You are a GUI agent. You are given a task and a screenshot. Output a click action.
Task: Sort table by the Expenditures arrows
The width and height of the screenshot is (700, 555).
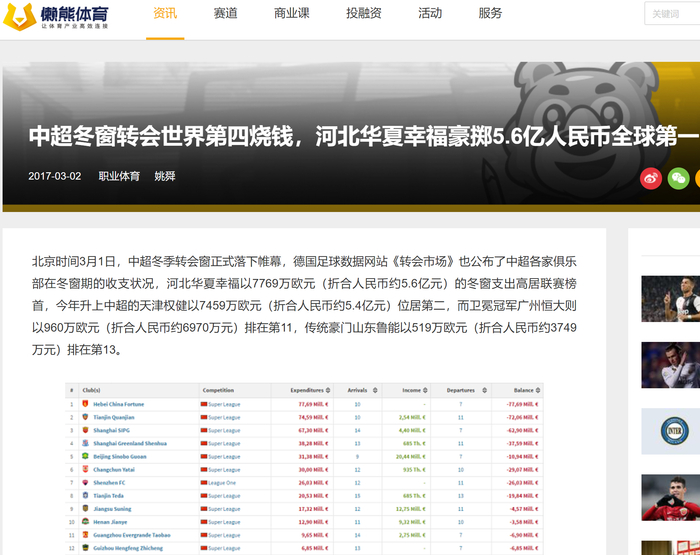[328, 390]
